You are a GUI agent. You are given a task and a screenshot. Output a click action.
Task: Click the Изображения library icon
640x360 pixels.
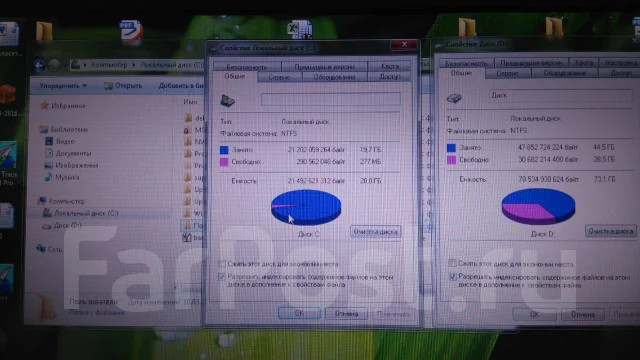coord(48,165)
